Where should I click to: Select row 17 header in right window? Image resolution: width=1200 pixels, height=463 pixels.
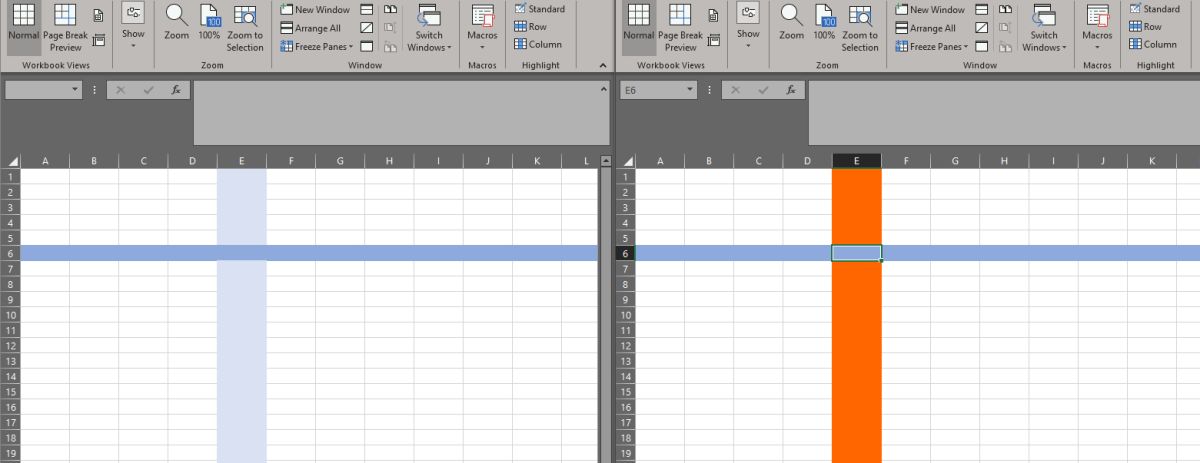coord(625,423)
